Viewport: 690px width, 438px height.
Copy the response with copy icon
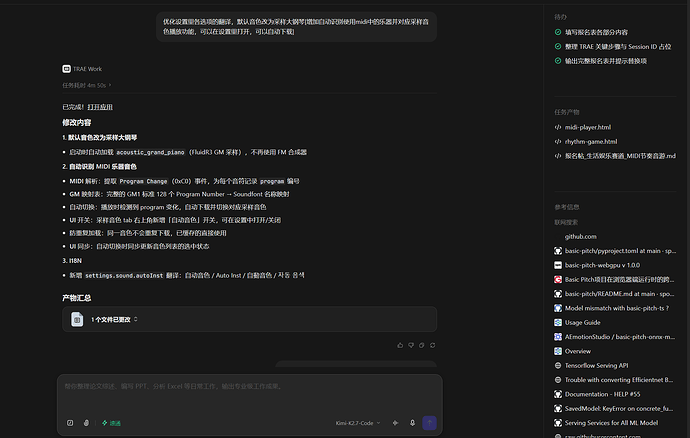point(422,345)
